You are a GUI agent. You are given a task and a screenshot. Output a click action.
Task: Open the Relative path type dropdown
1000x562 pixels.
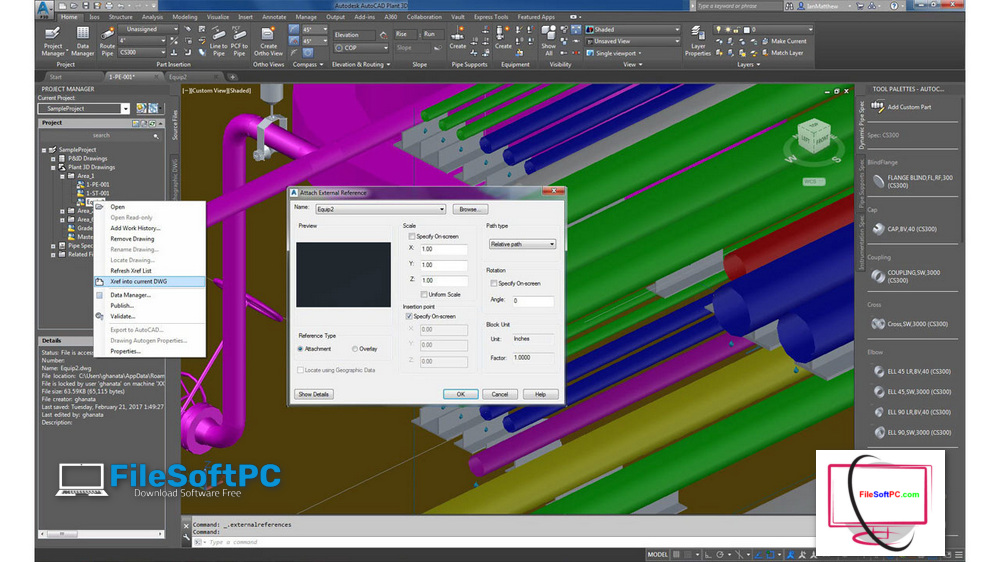point(522,244)
